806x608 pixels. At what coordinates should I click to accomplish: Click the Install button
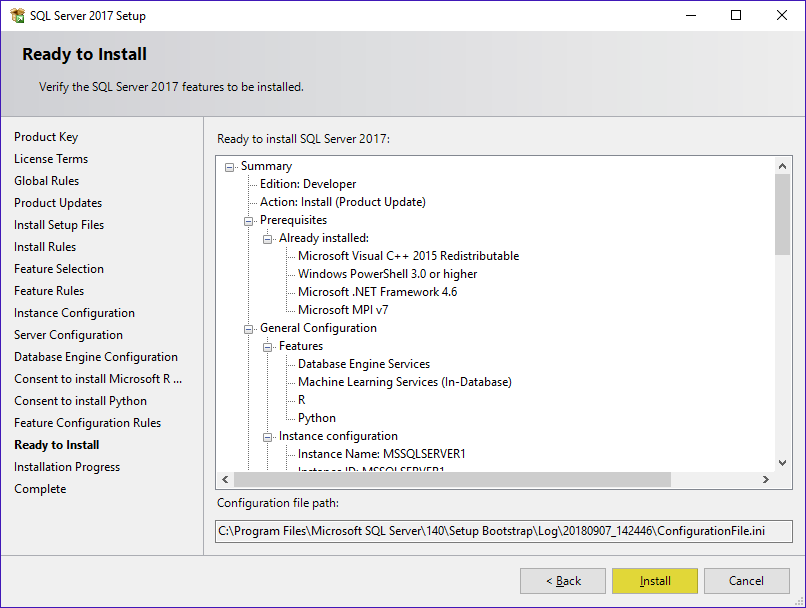click(x=655, y=581)
